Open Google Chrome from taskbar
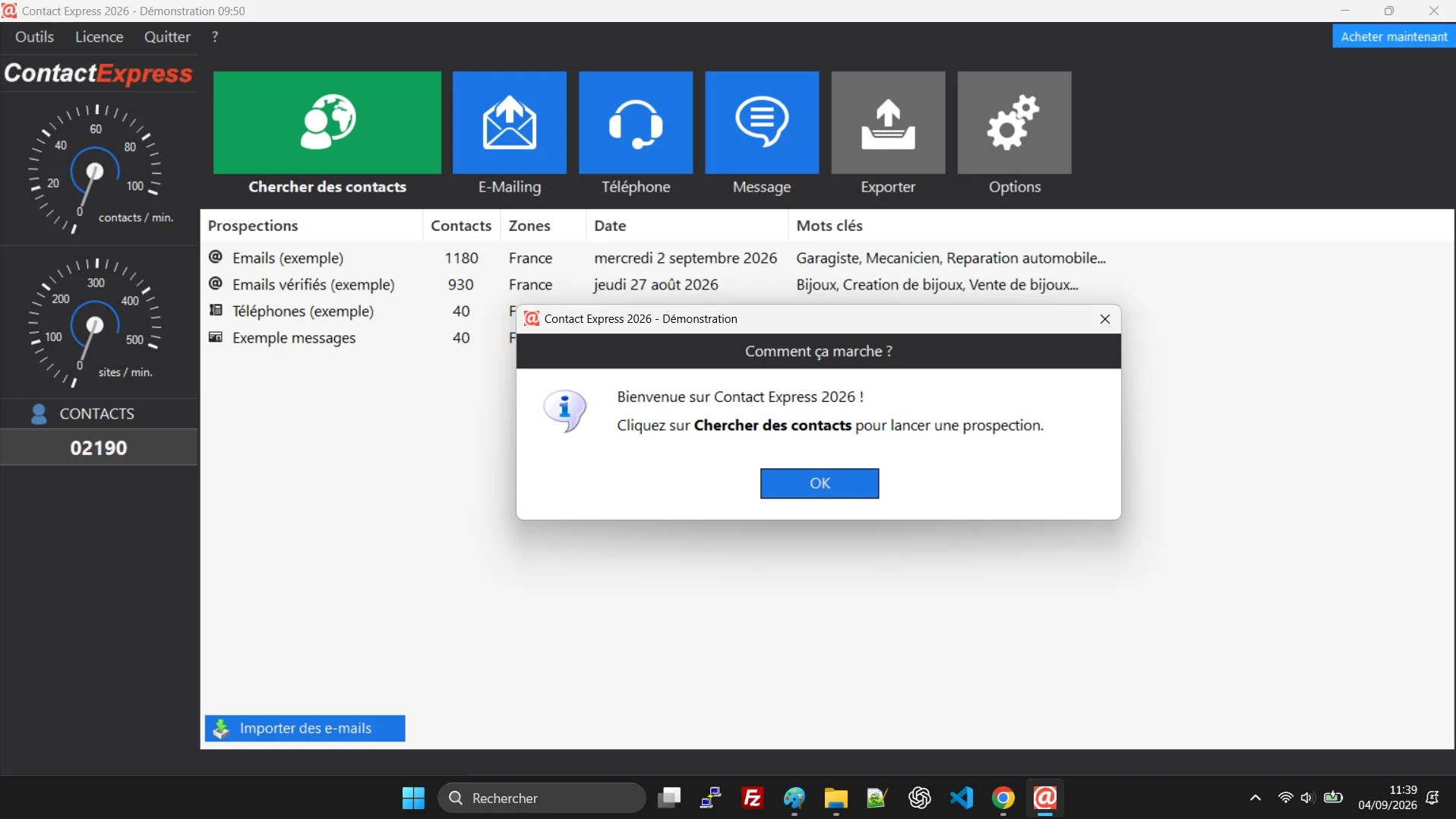Viewport: 1456px width, 819px height. click(1003, 798)
